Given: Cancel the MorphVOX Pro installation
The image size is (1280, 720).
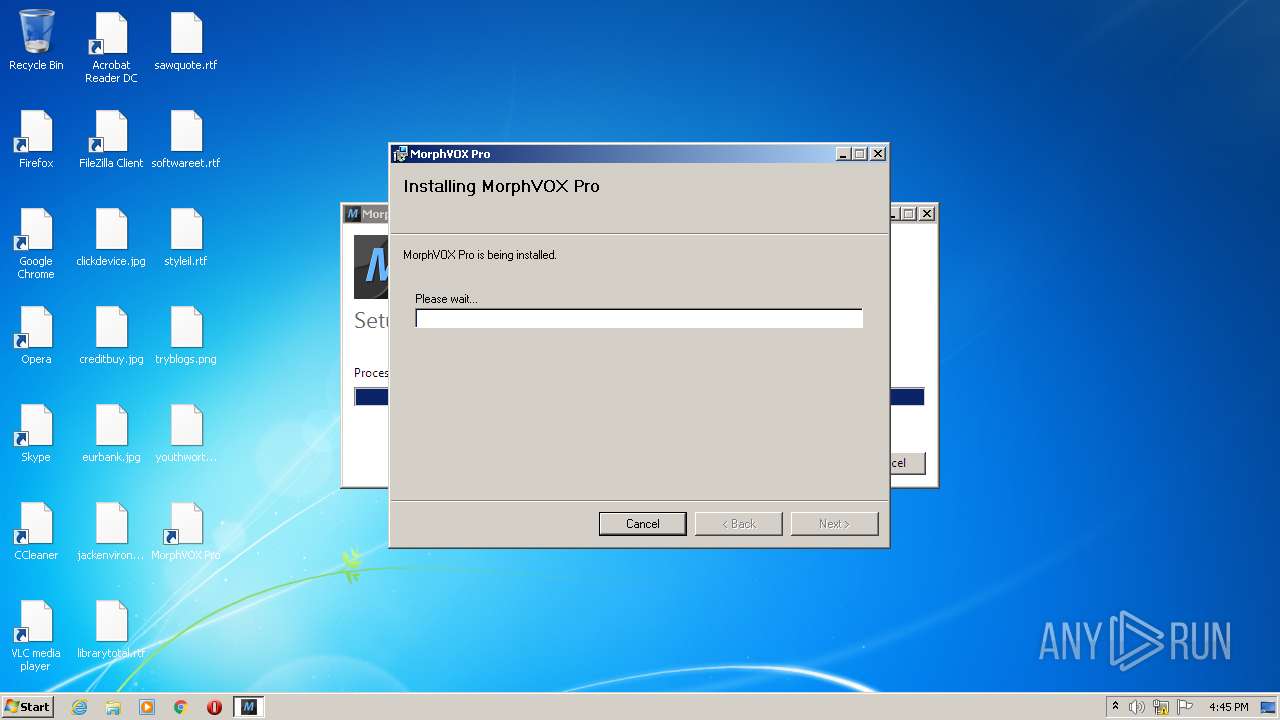Looking at the screenshot, I should (x=642, y=524).
